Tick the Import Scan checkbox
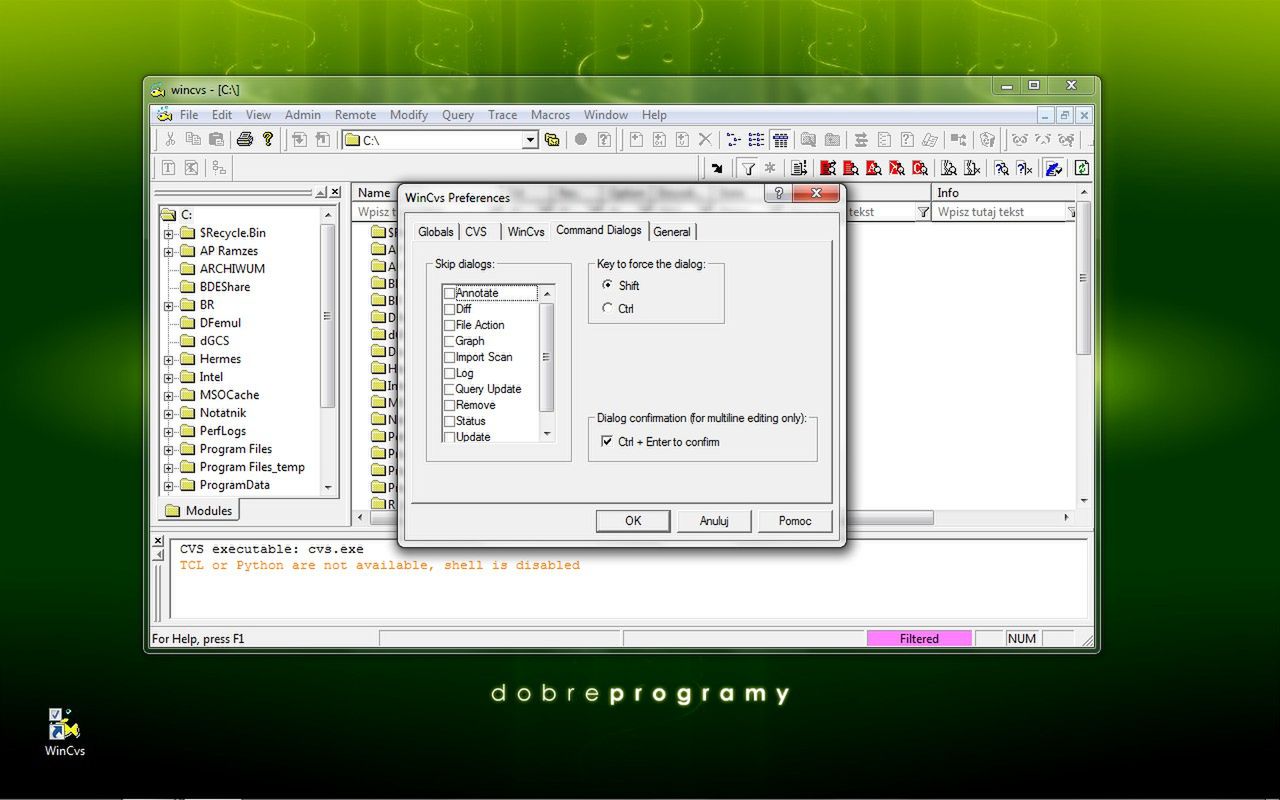Screen dimensions: 1280x800 [449, 357]
